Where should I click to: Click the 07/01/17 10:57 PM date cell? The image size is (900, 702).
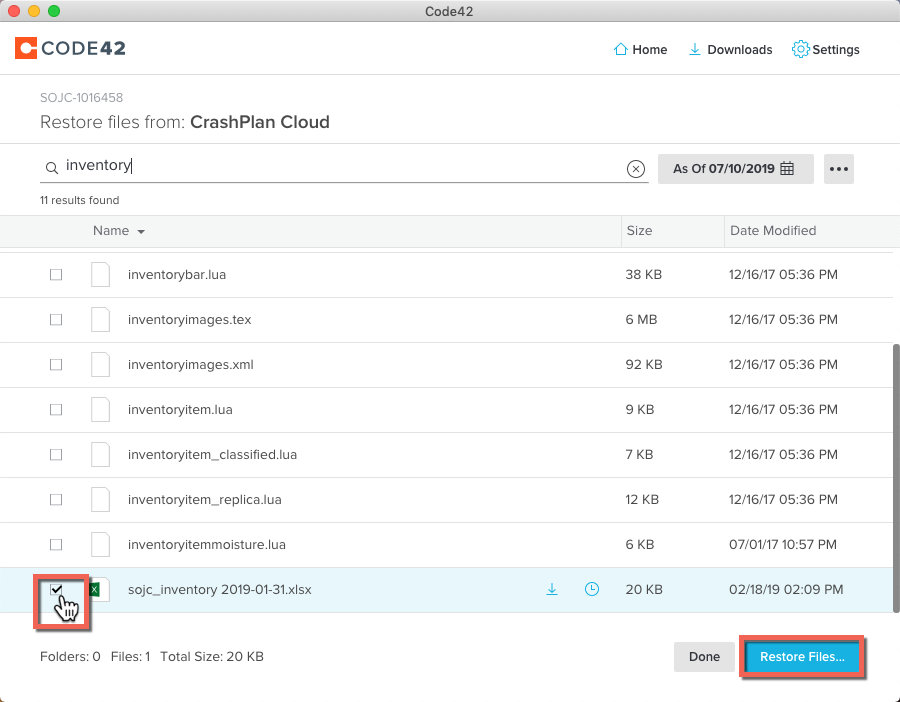[x=783, y=544]
